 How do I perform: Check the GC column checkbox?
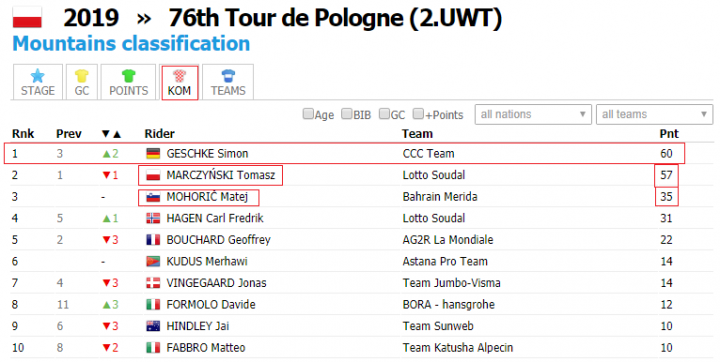pos(384,114)
